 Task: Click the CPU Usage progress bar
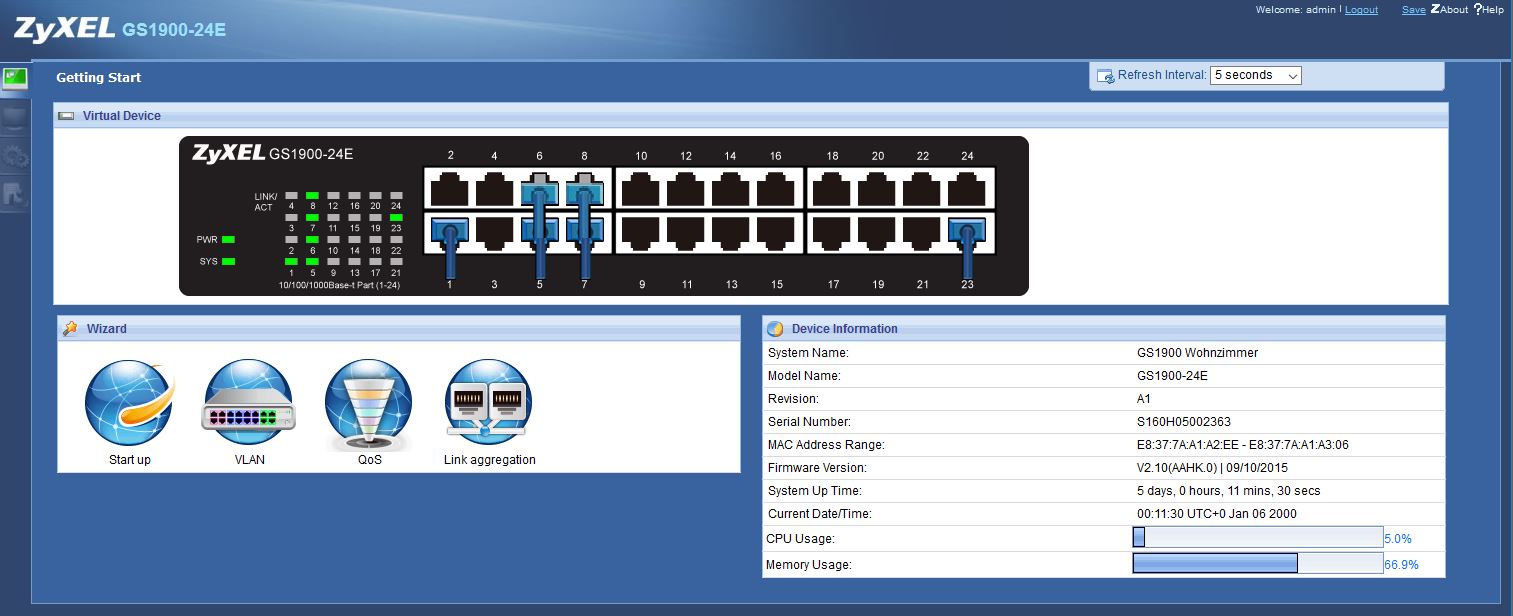1258,538
